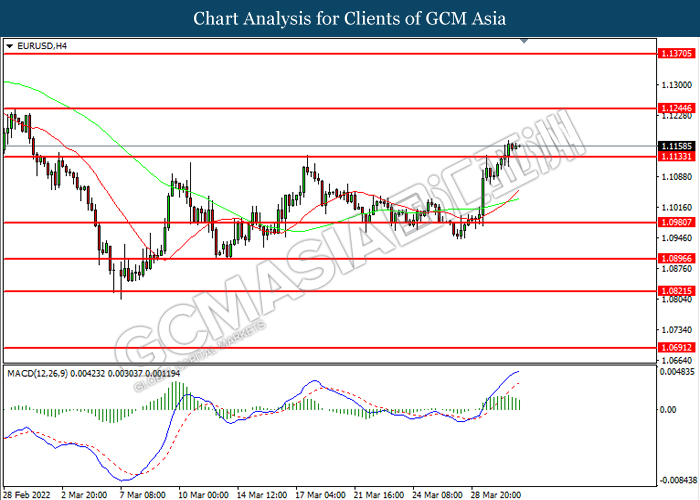Viewport: 700px width, 500px height.
Task: Select the EURUSD,H4 chart label
Action: click(x=42, y=46)
